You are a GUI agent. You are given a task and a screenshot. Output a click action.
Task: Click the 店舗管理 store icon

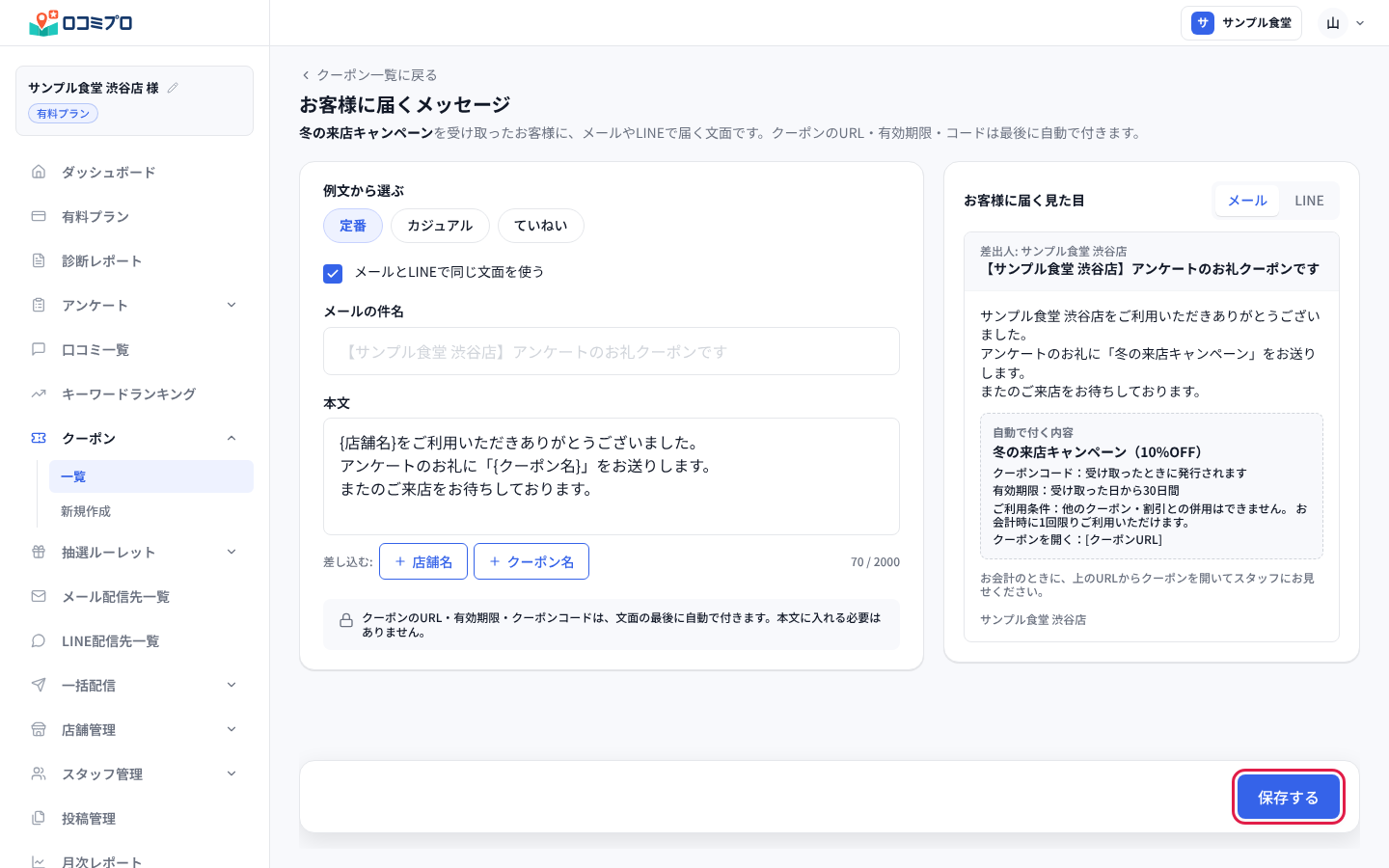coord(39,729)
